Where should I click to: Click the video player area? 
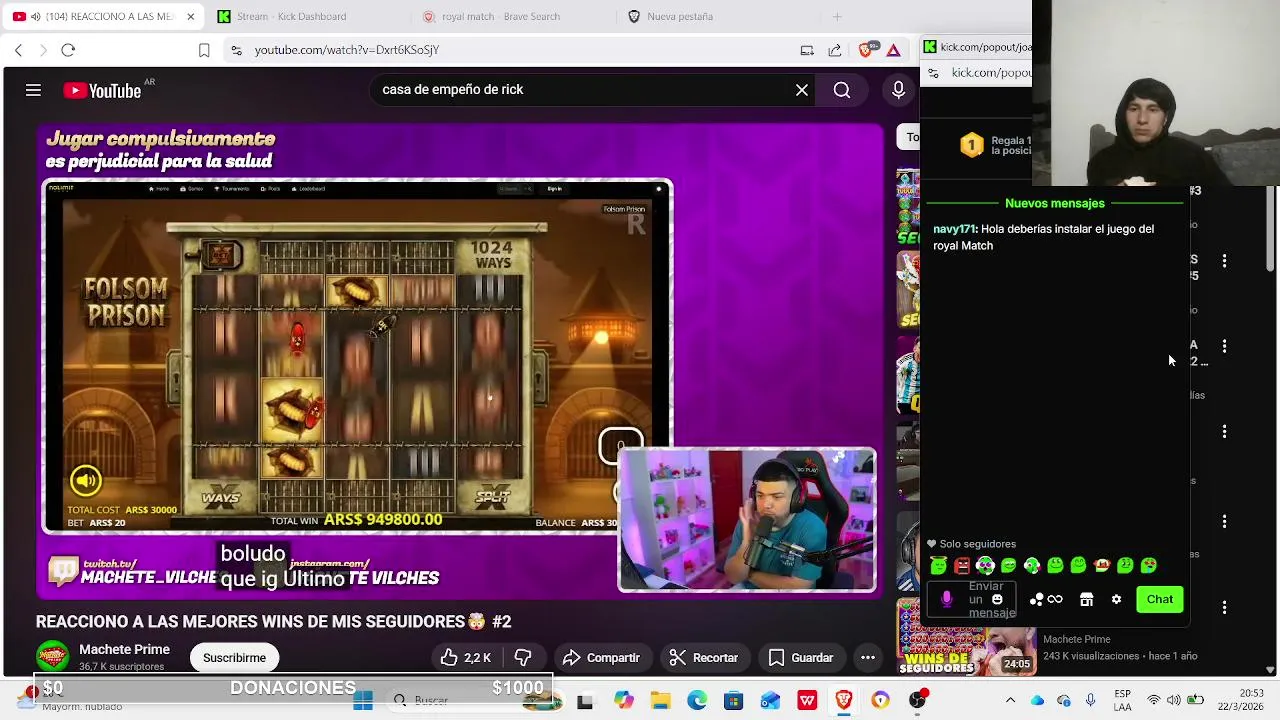tap(461, 360)
